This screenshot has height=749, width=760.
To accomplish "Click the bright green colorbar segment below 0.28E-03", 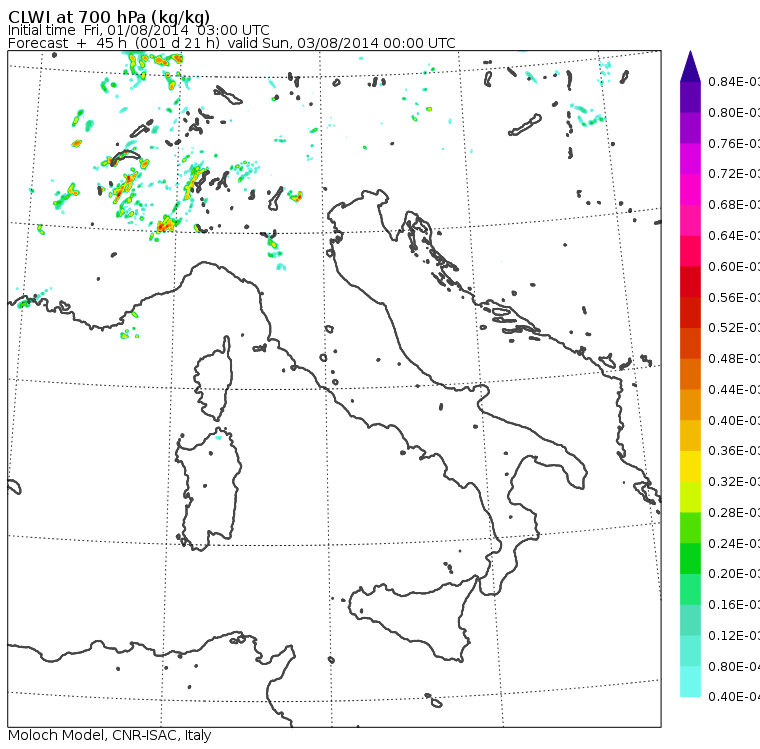I will pyautogui.click(x=690, y=527).
